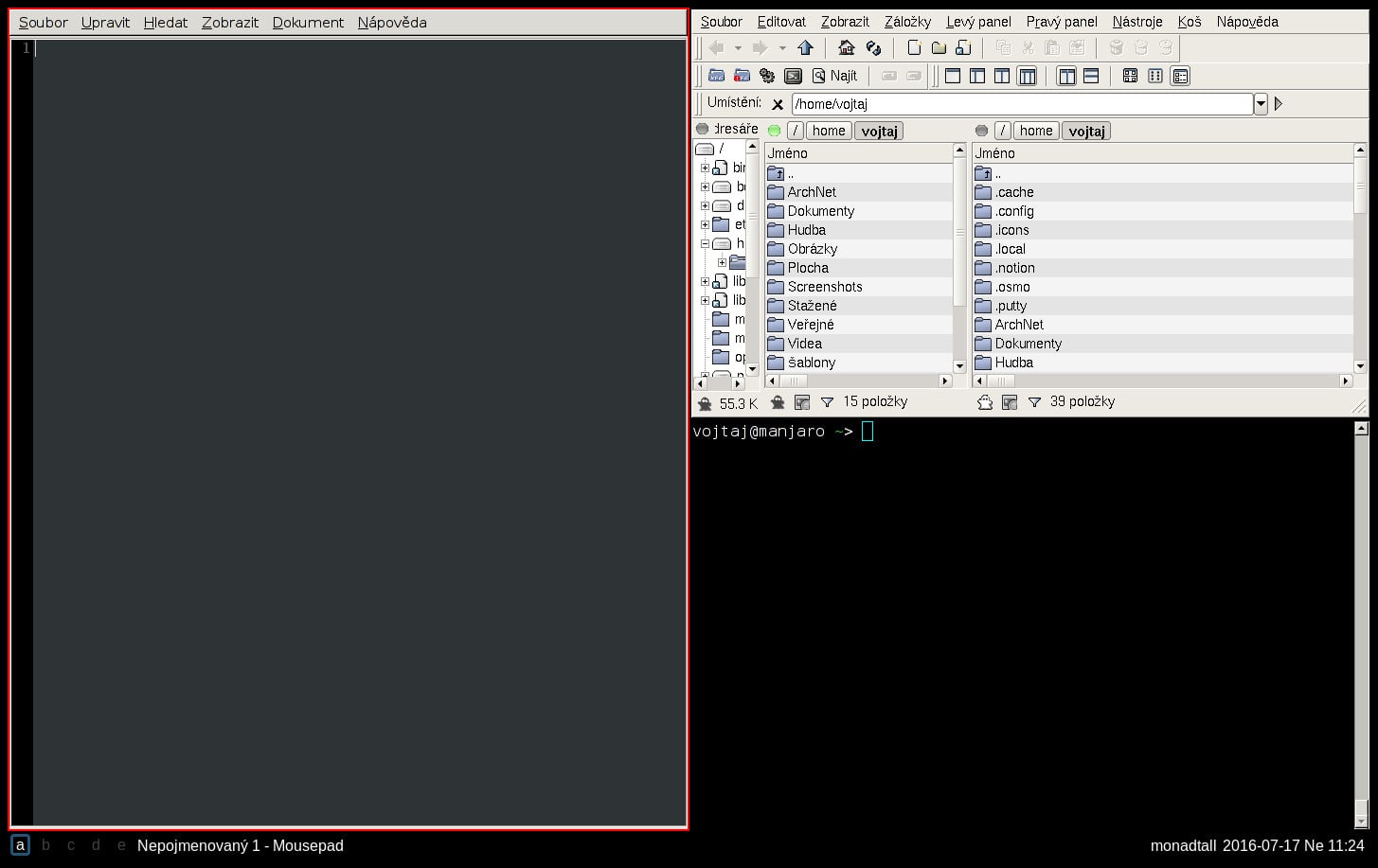Switch to big icons view
Screen dimensions: 1378x868
point(1130,76)
